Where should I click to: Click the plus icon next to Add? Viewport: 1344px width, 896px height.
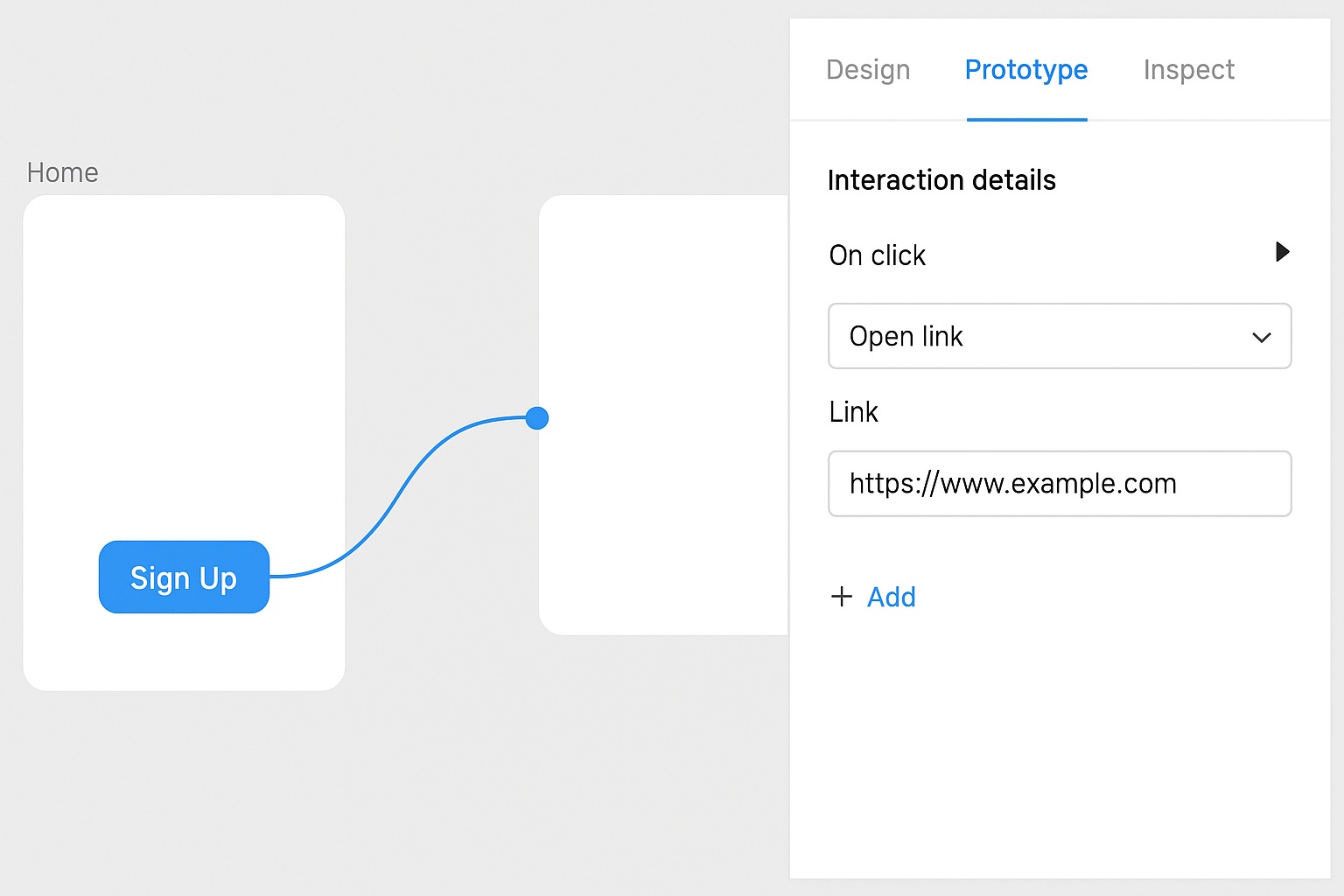pos(841,597)
